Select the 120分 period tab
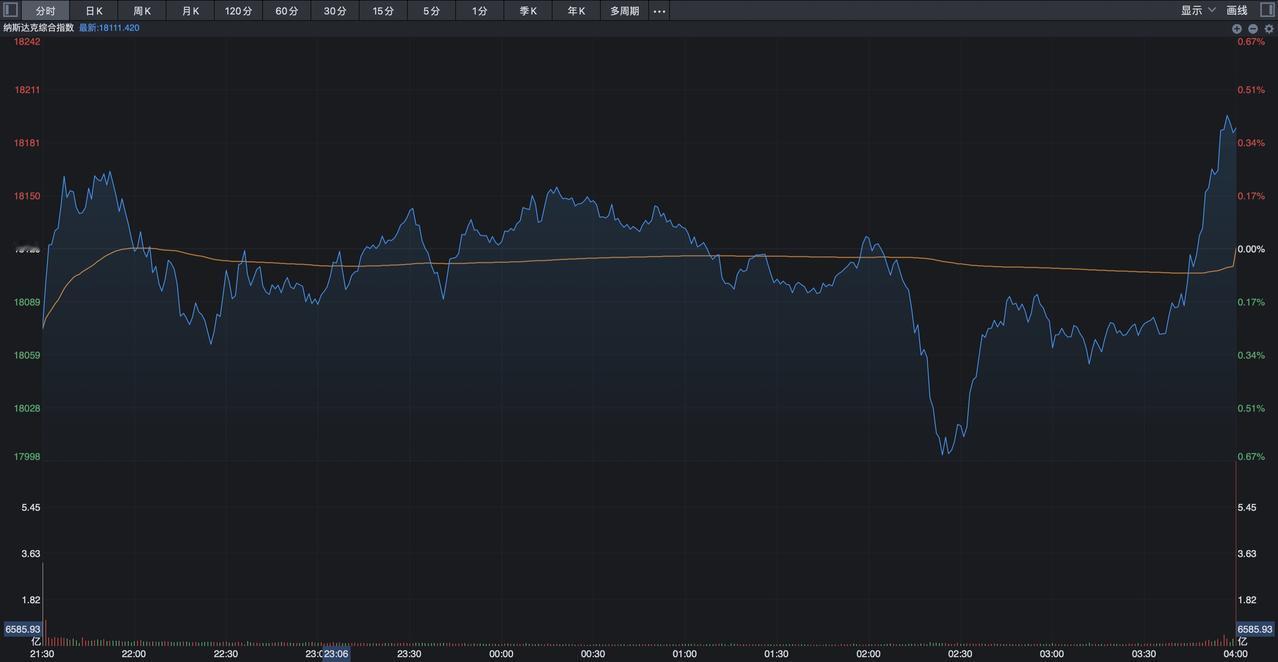1278x662 pixels. pyautogui.click(x=239, y=11)
